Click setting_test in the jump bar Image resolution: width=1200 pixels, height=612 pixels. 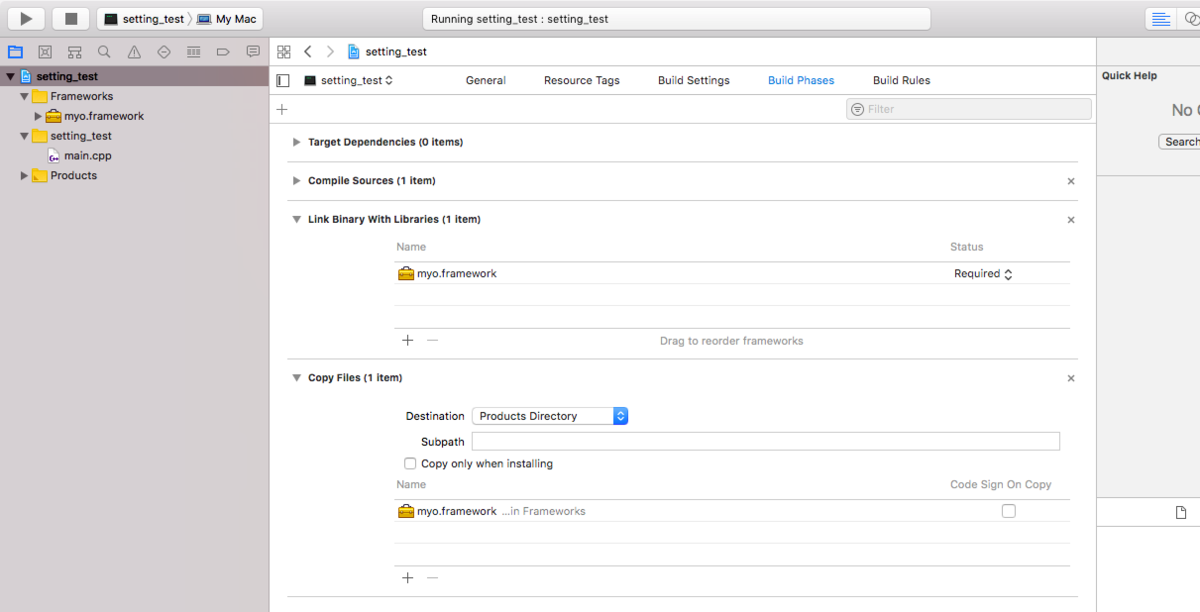click(x=387, y=52)
